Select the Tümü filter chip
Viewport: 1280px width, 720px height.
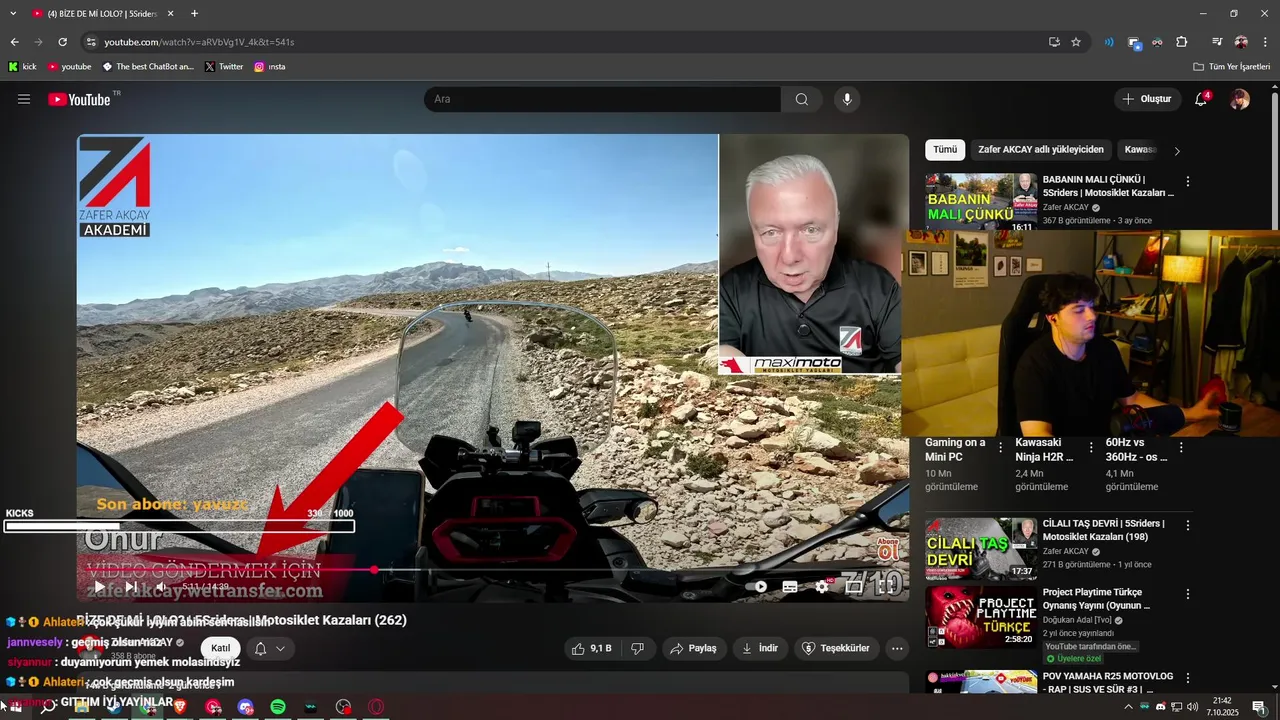[x=945, y=150]
